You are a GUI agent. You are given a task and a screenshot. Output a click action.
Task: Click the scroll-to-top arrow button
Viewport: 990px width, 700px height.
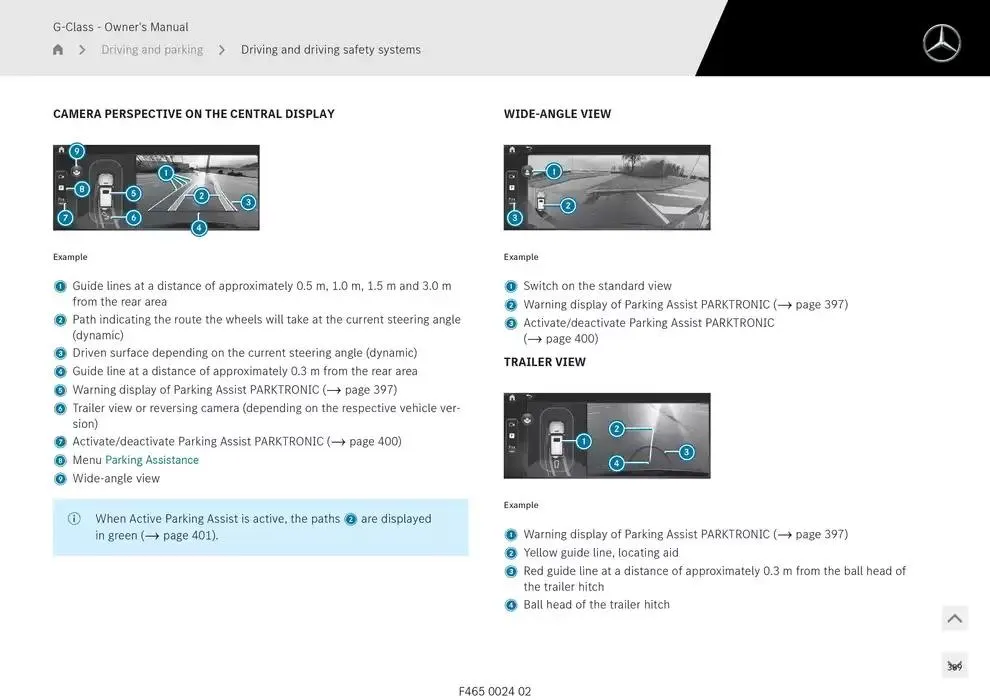[955, 619]
